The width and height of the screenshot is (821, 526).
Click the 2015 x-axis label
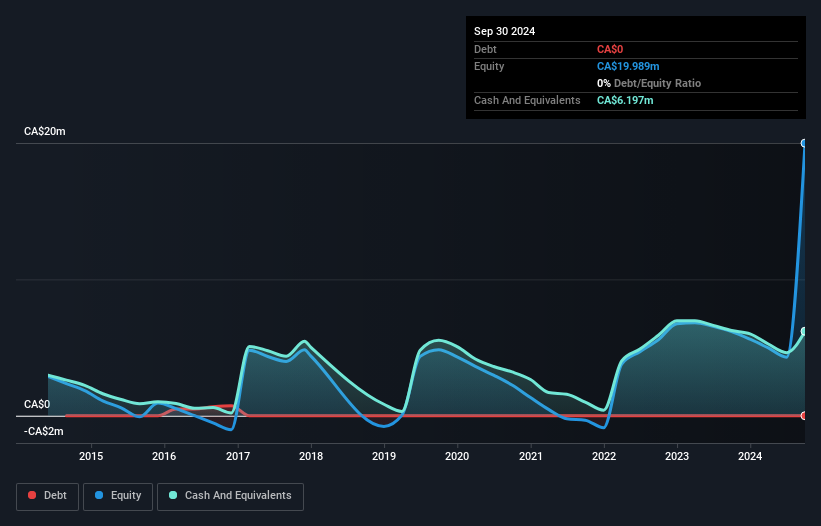[x=91, y=456]
